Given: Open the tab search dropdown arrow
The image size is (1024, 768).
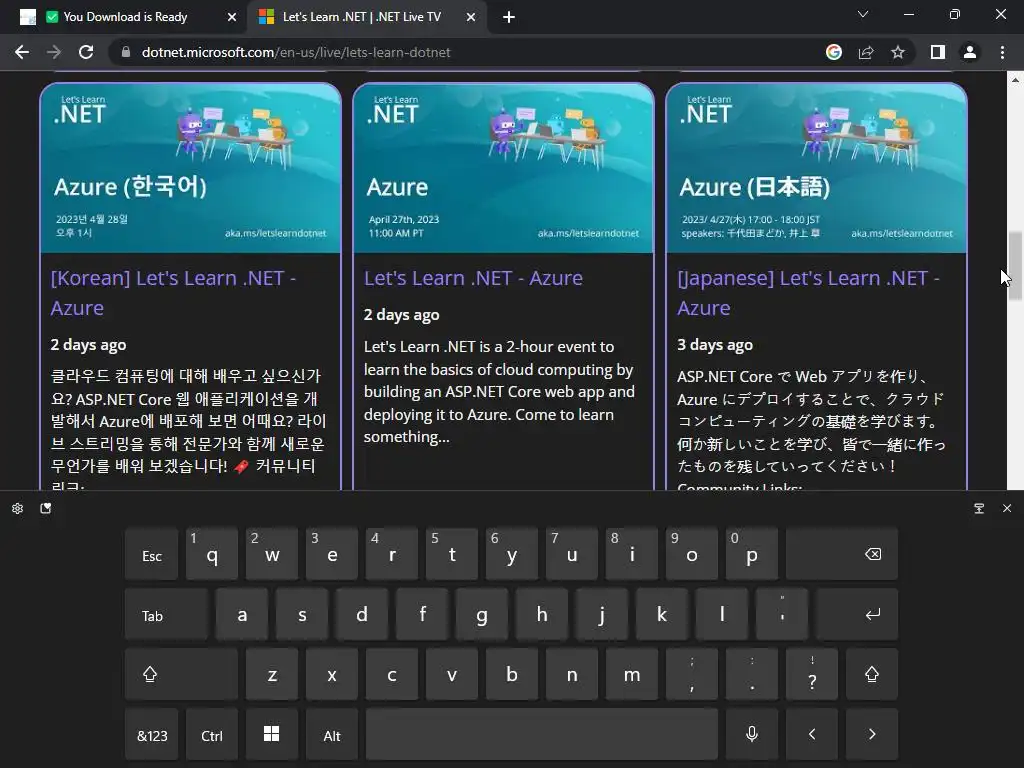Looking at the screenshot, I should coord(863,14).
